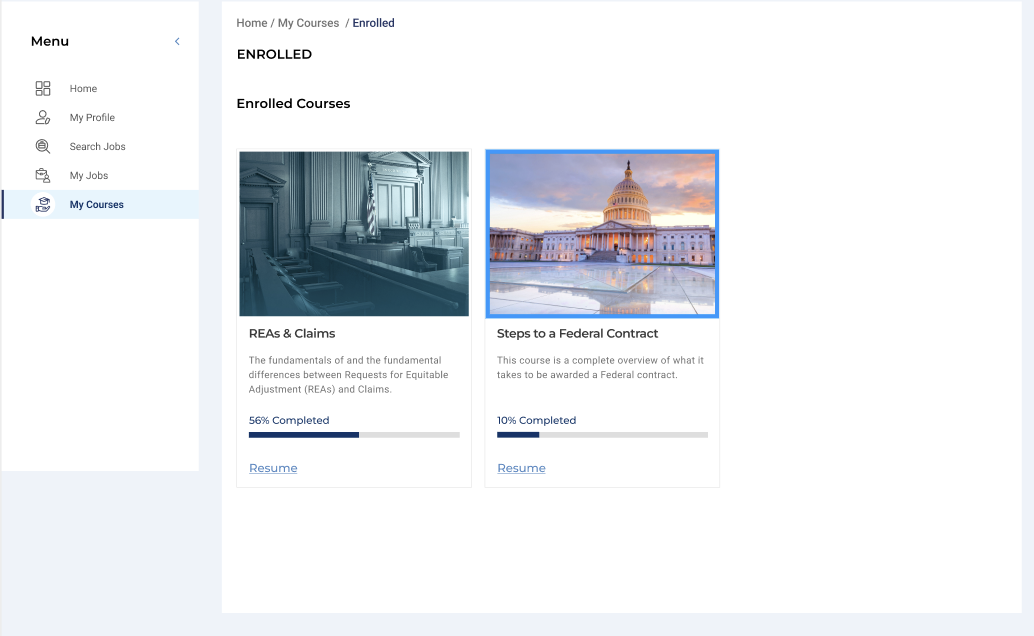Click the Enrolled breadcrumb
Viewport: 1034px width, 636px height.
point(373,23)
